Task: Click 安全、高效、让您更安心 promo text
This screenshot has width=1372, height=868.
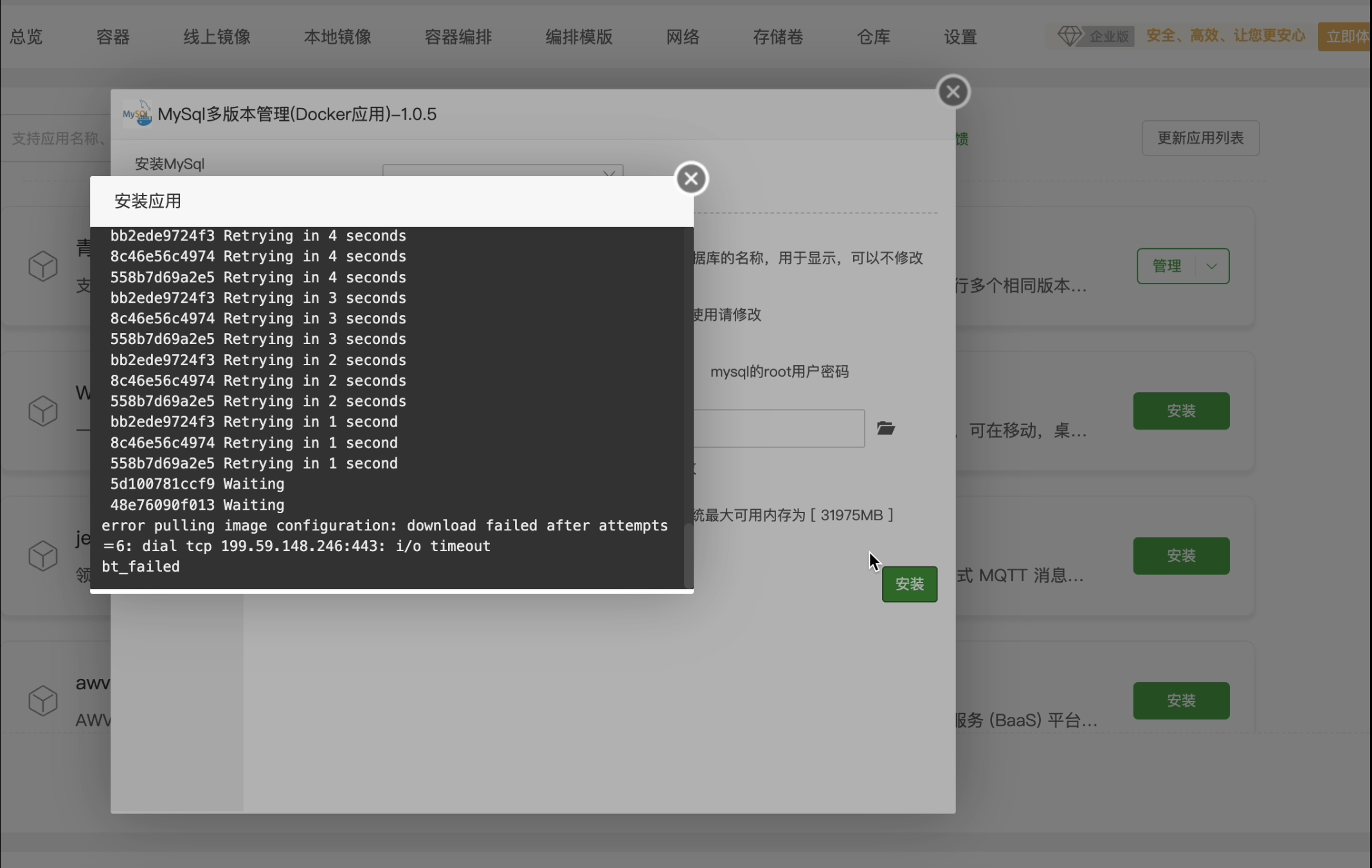Action: [x=1225, y=35]
